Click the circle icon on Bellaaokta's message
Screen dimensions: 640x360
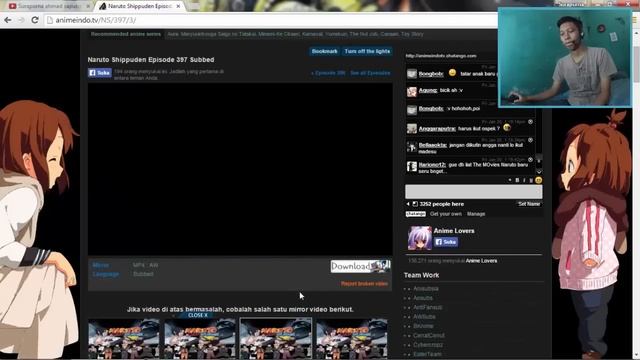pyautogui.click(x=530, y=140)
